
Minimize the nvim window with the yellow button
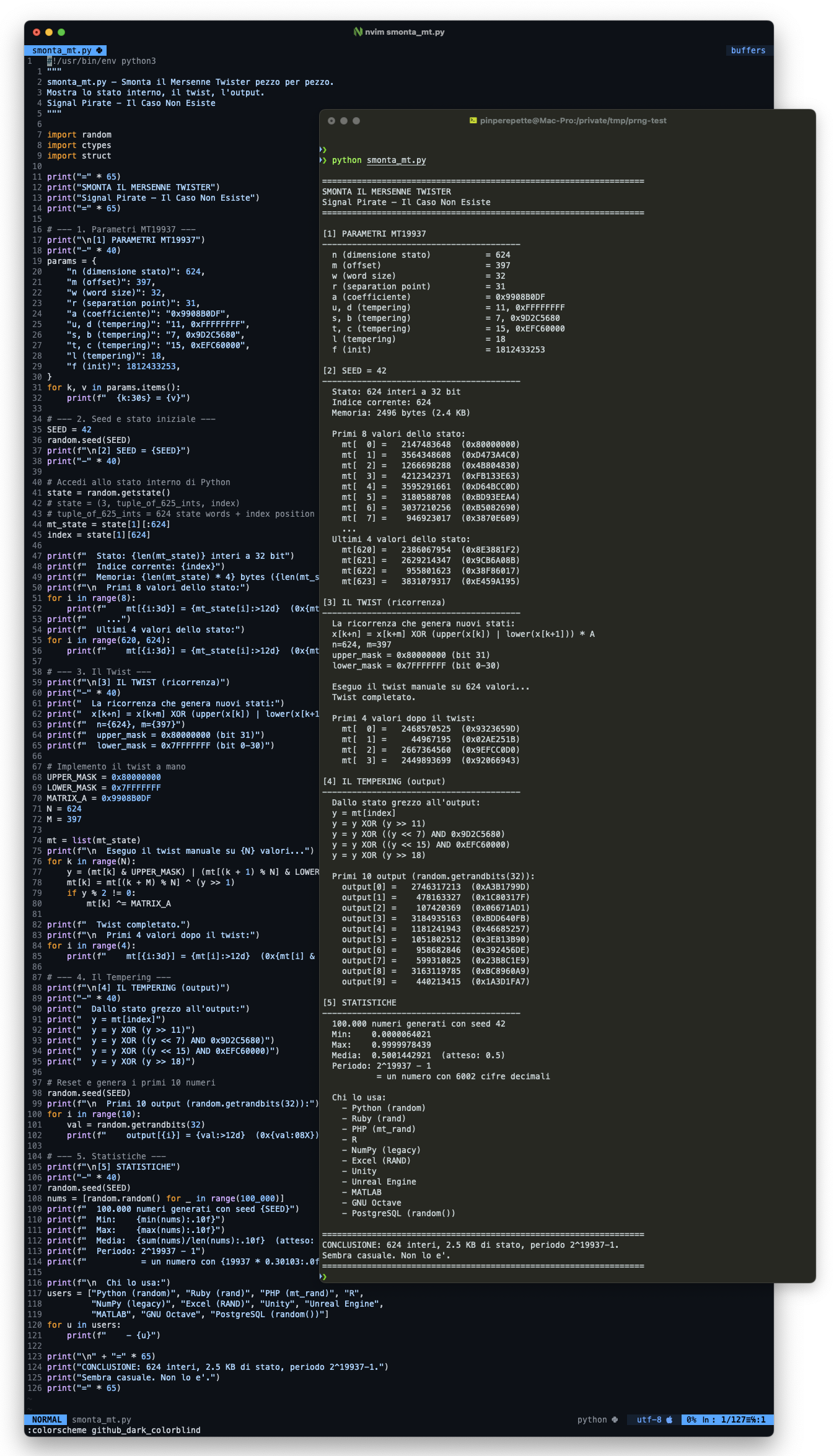(x=49, y=32)
